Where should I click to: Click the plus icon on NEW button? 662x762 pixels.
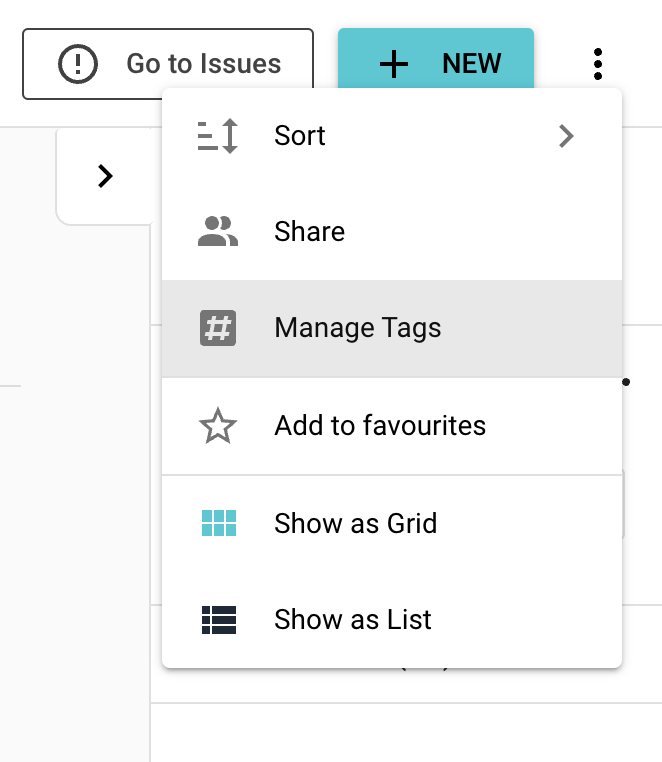(395, 64)
